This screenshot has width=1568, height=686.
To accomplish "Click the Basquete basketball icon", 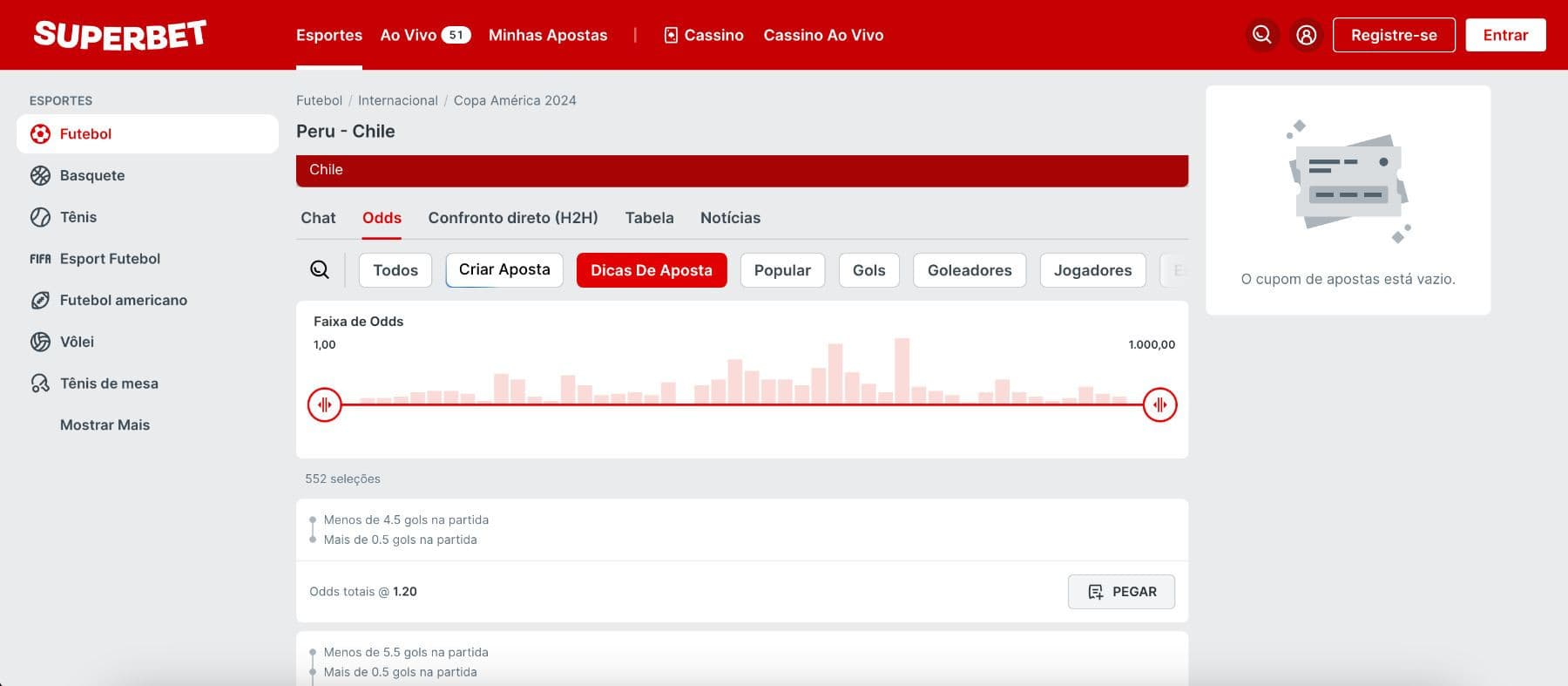I will click(x=40, y=175).
